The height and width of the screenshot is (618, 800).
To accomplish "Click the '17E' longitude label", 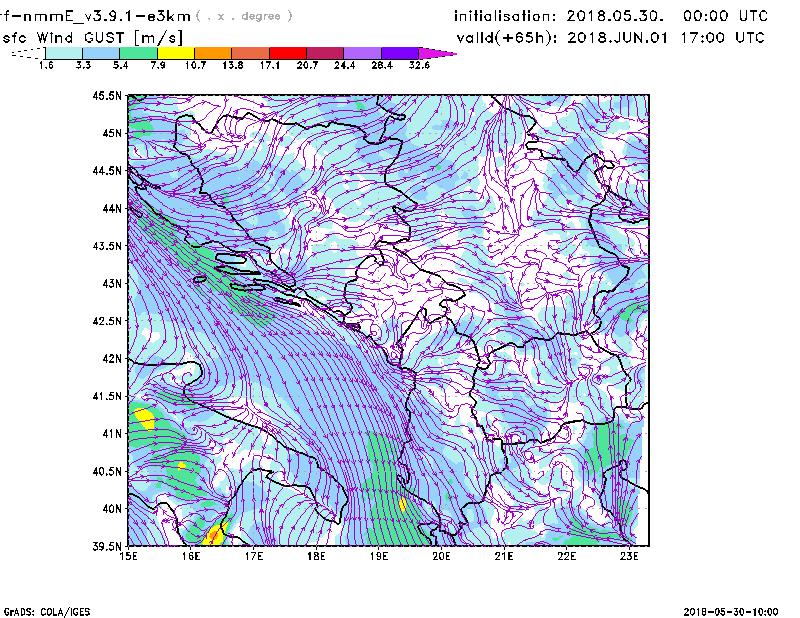I will 254,556.
